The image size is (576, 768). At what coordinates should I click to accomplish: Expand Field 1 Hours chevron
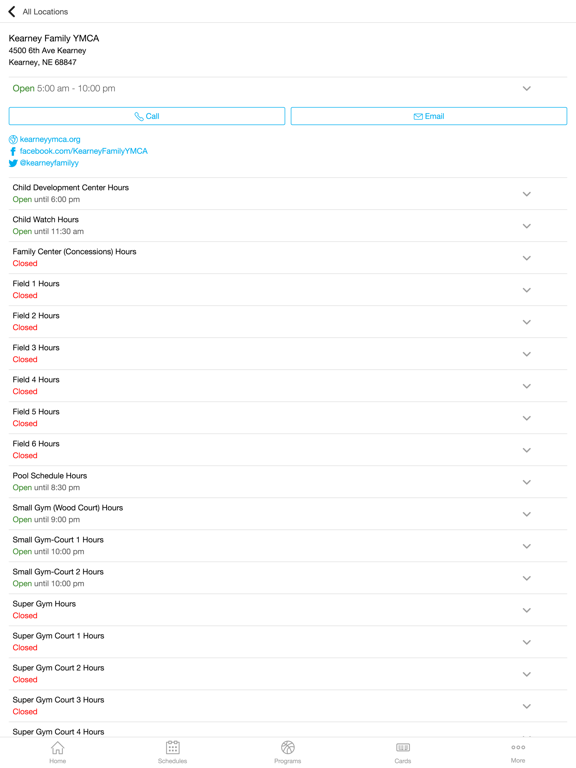(527, 290)
